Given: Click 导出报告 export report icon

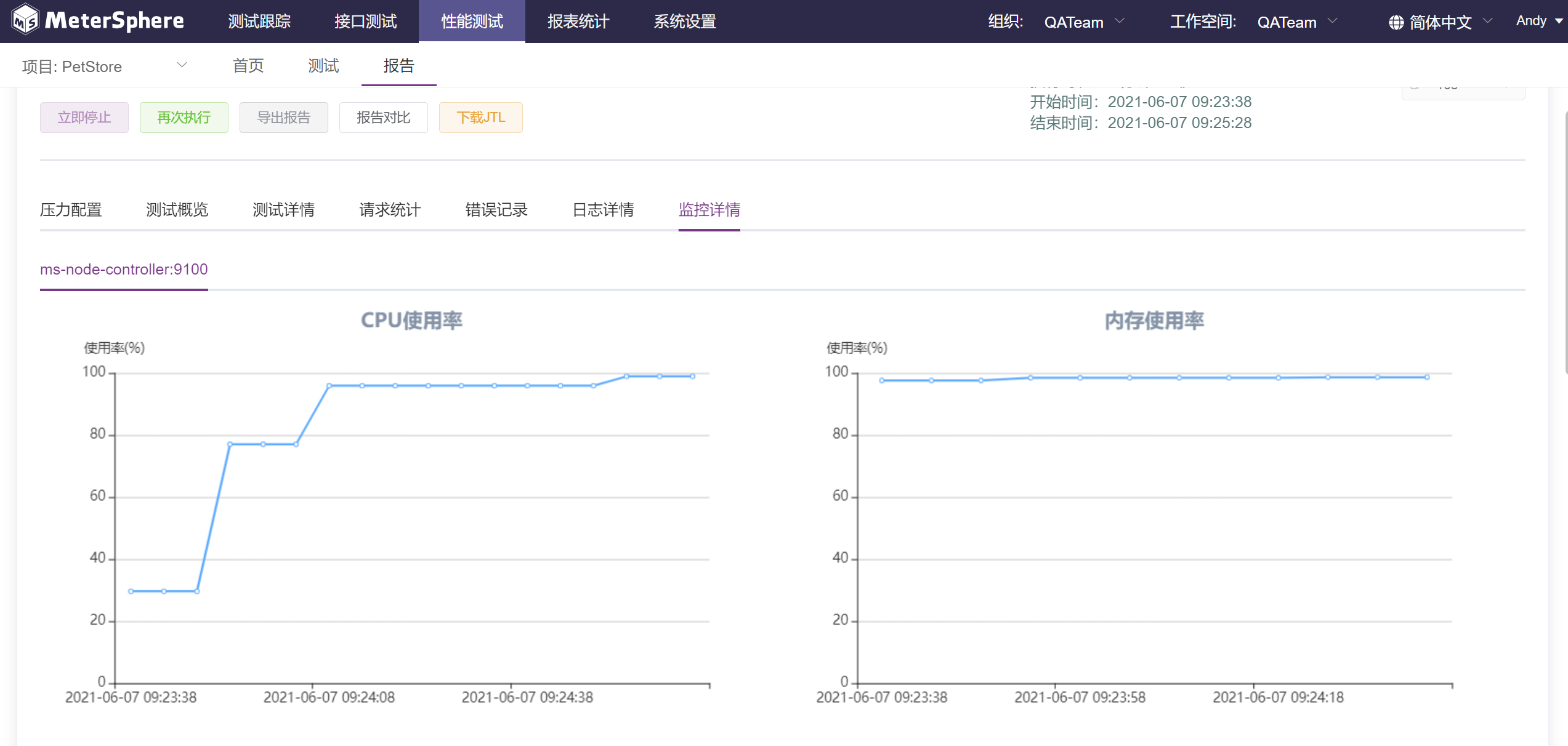Looking at the screenshot, I should [x=284, y=117].
